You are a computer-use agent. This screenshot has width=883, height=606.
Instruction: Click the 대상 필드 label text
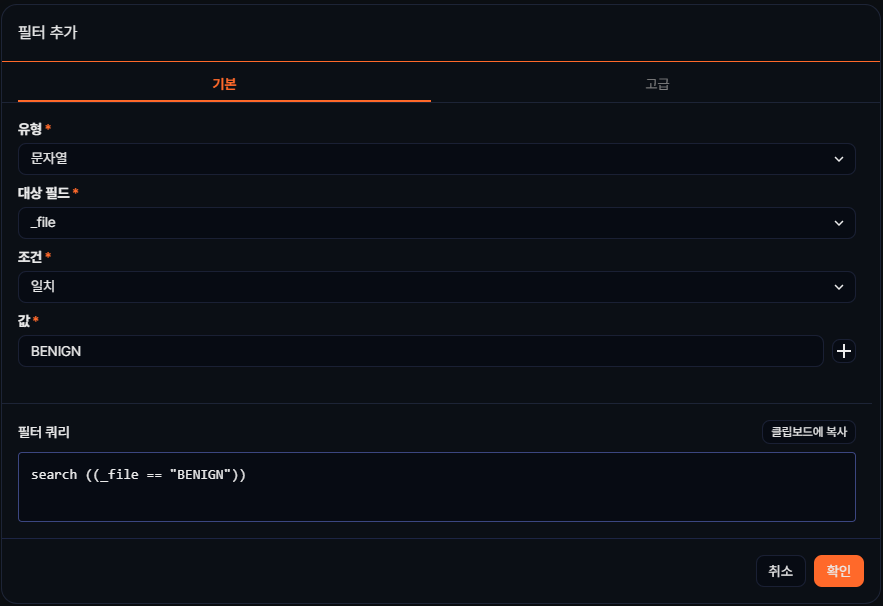point(44,192)
